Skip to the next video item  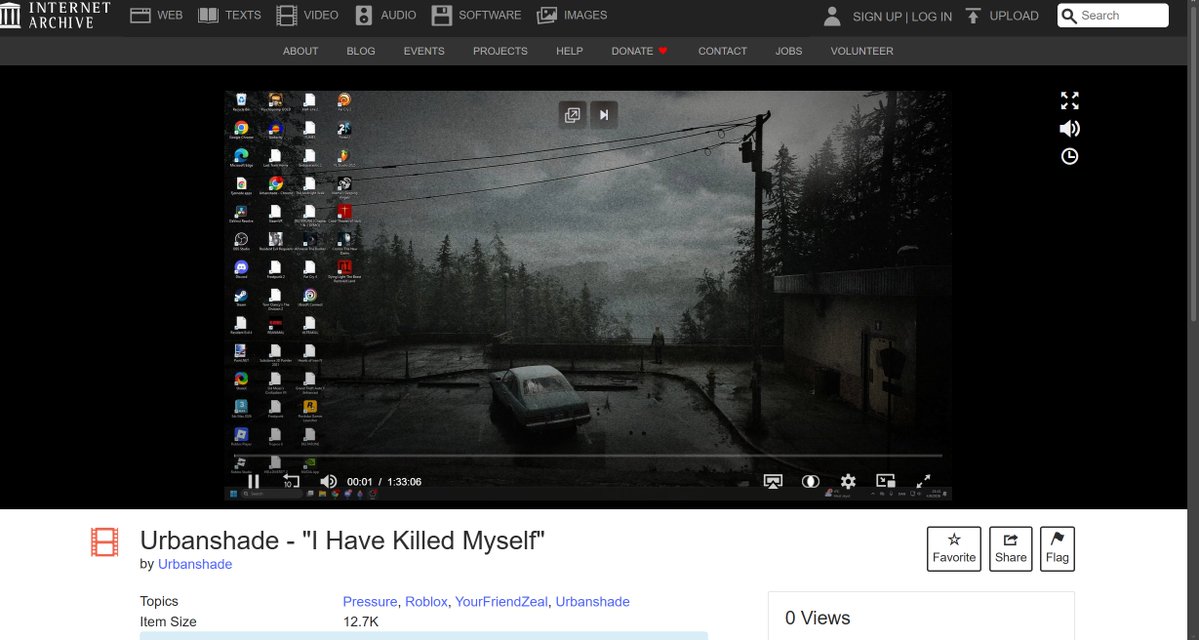(x=603, y=115)
